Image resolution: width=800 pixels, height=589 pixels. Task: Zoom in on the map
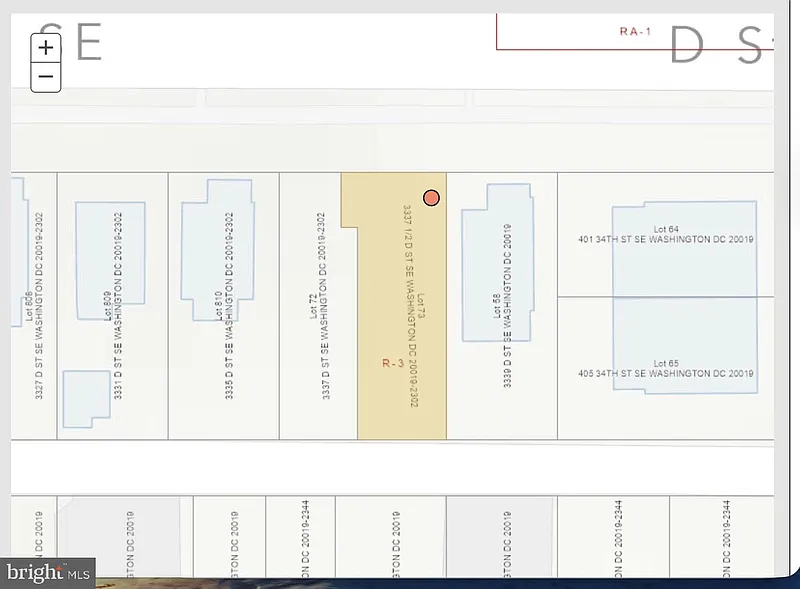pyautogui.click(x=46, y=47)
